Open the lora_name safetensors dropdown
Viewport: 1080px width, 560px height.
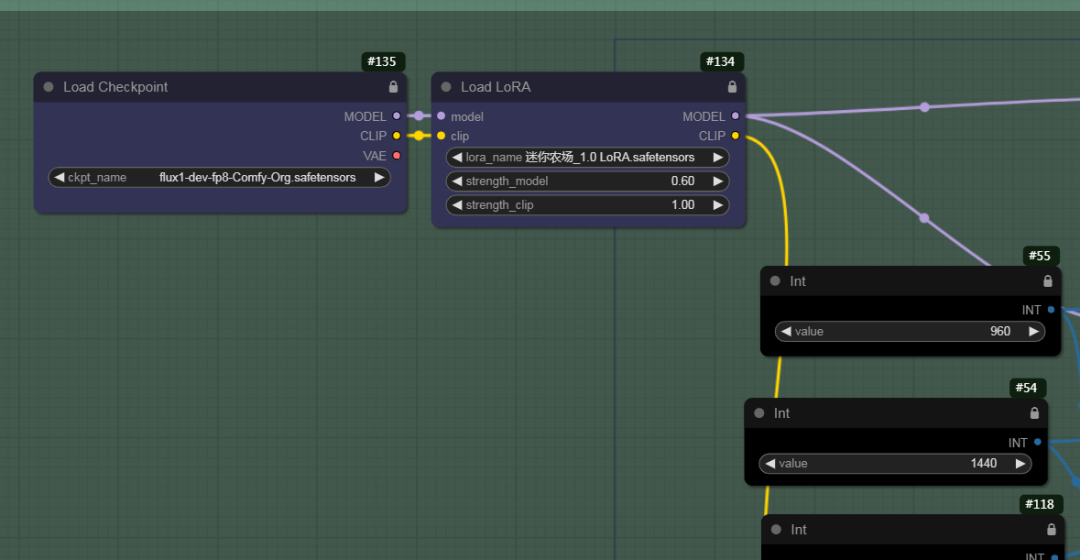(588, 157)
